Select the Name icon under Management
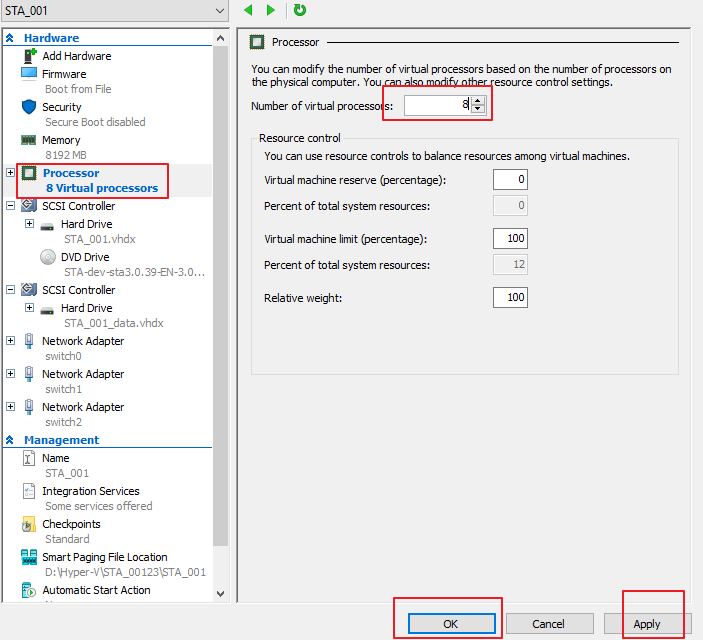The height and width of the screenshot is (640, 703). click(29, 458)
